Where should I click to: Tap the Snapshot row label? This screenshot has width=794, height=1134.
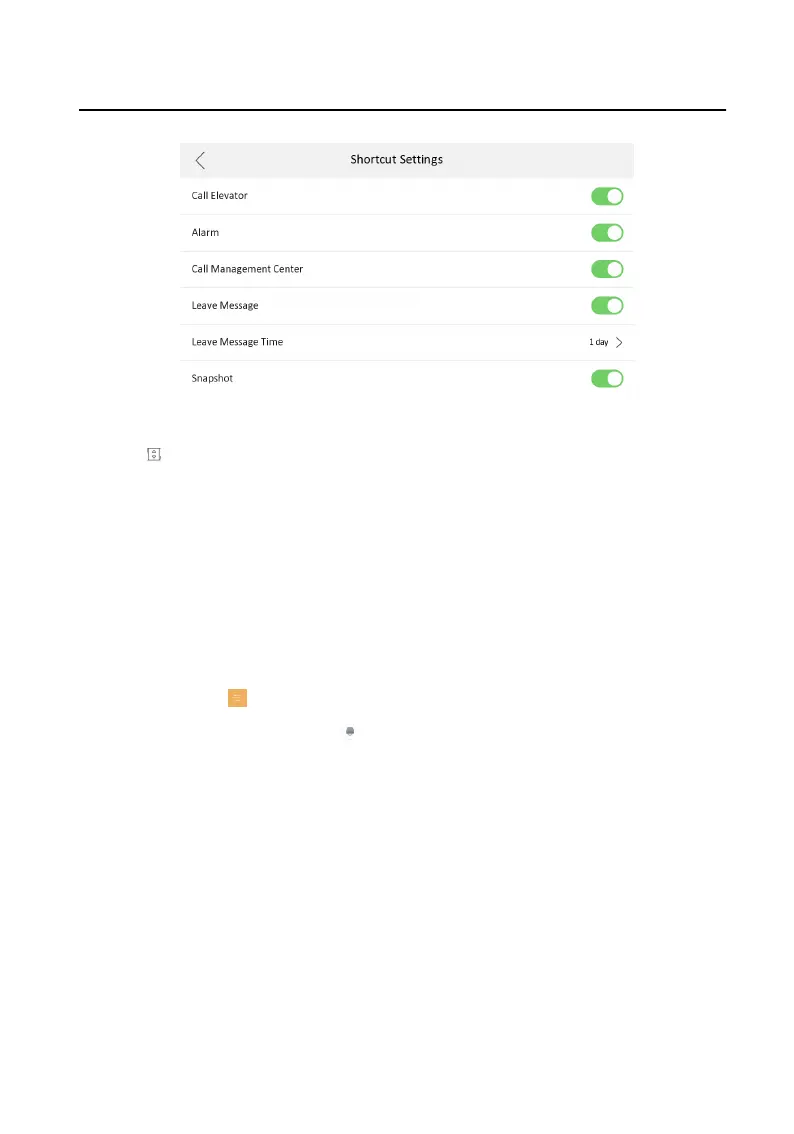(212, 378)
